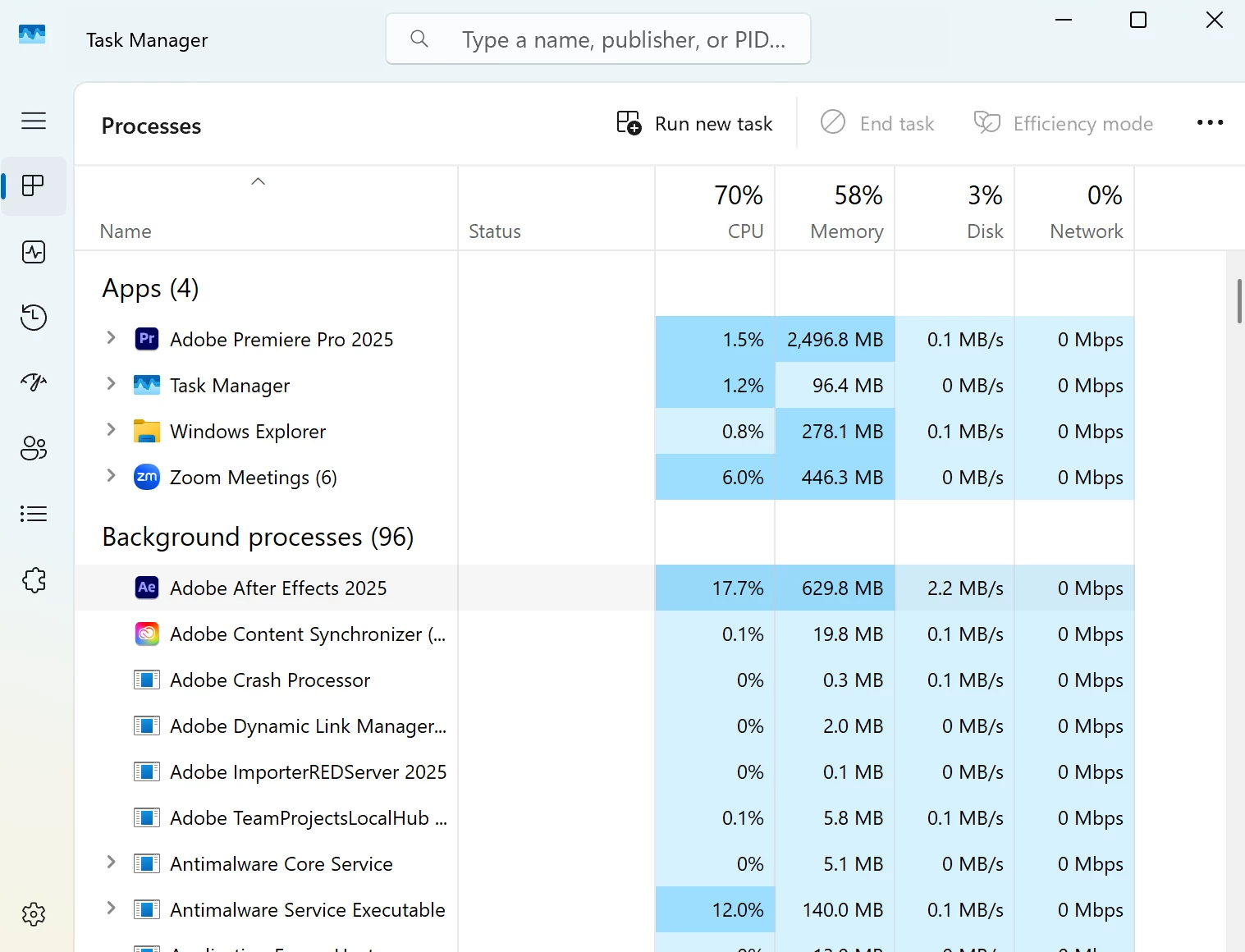The image size is (1245, 952).
Task: Click the 12.0% CPU cell
Action: tap(715, 909)
